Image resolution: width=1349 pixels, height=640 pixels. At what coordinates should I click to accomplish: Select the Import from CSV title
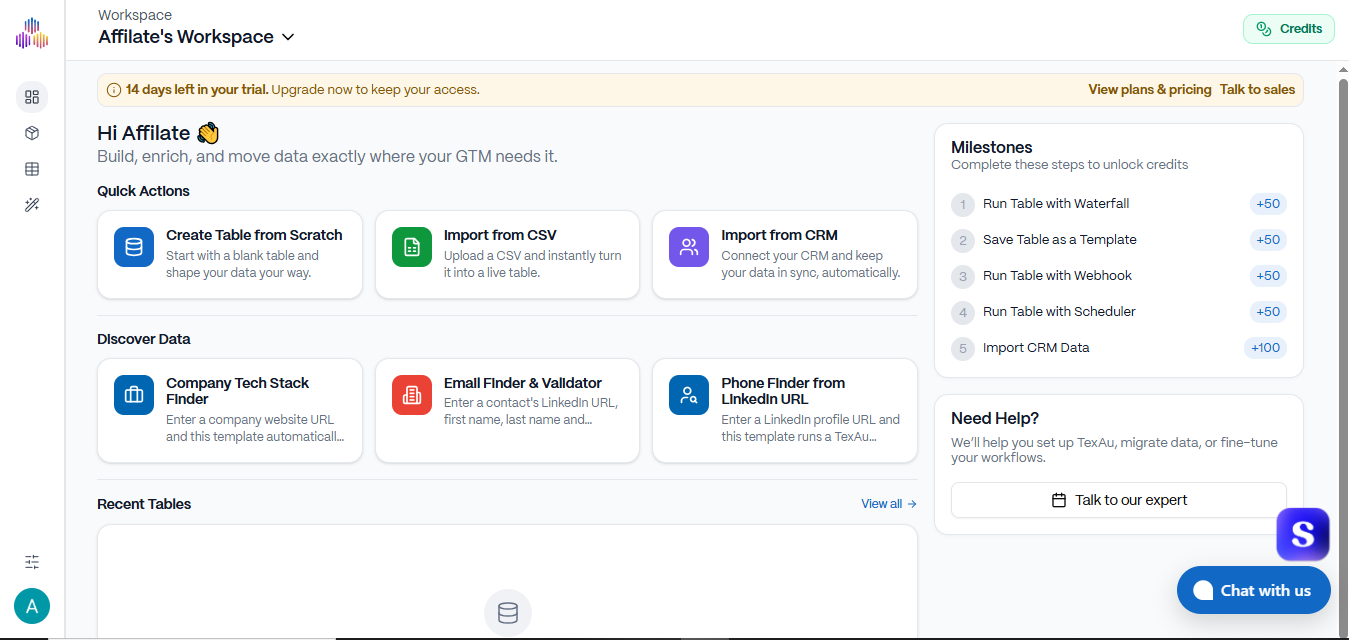500,235
